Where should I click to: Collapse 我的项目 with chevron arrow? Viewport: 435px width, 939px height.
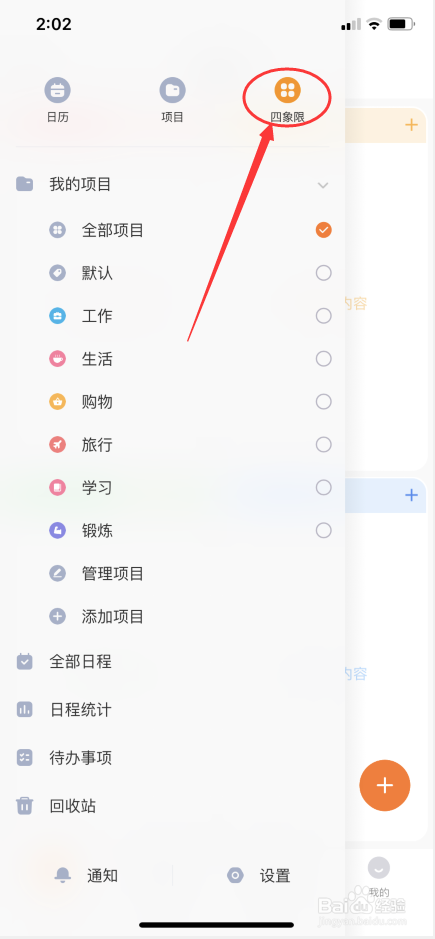pyautogui.click(x=323, y=185)
